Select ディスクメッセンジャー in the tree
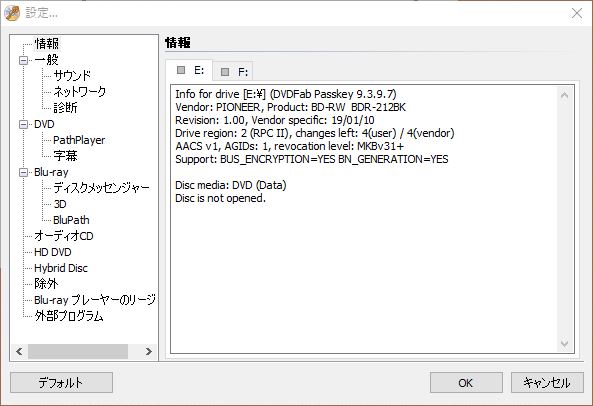The width and height of the screenshot is (593, 406). pyautogui.click(x=101, y=188)
